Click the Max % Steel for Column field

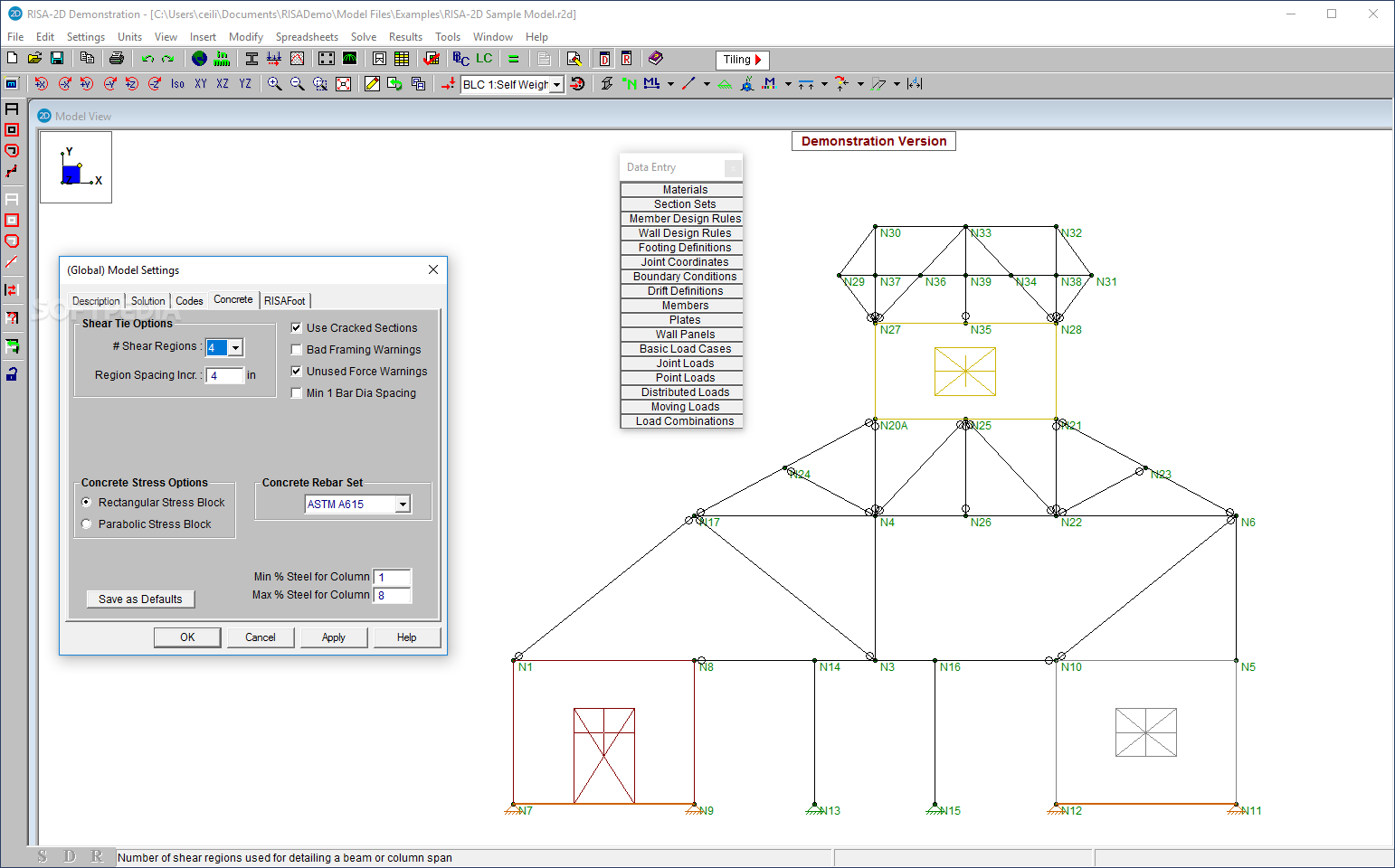393,595
